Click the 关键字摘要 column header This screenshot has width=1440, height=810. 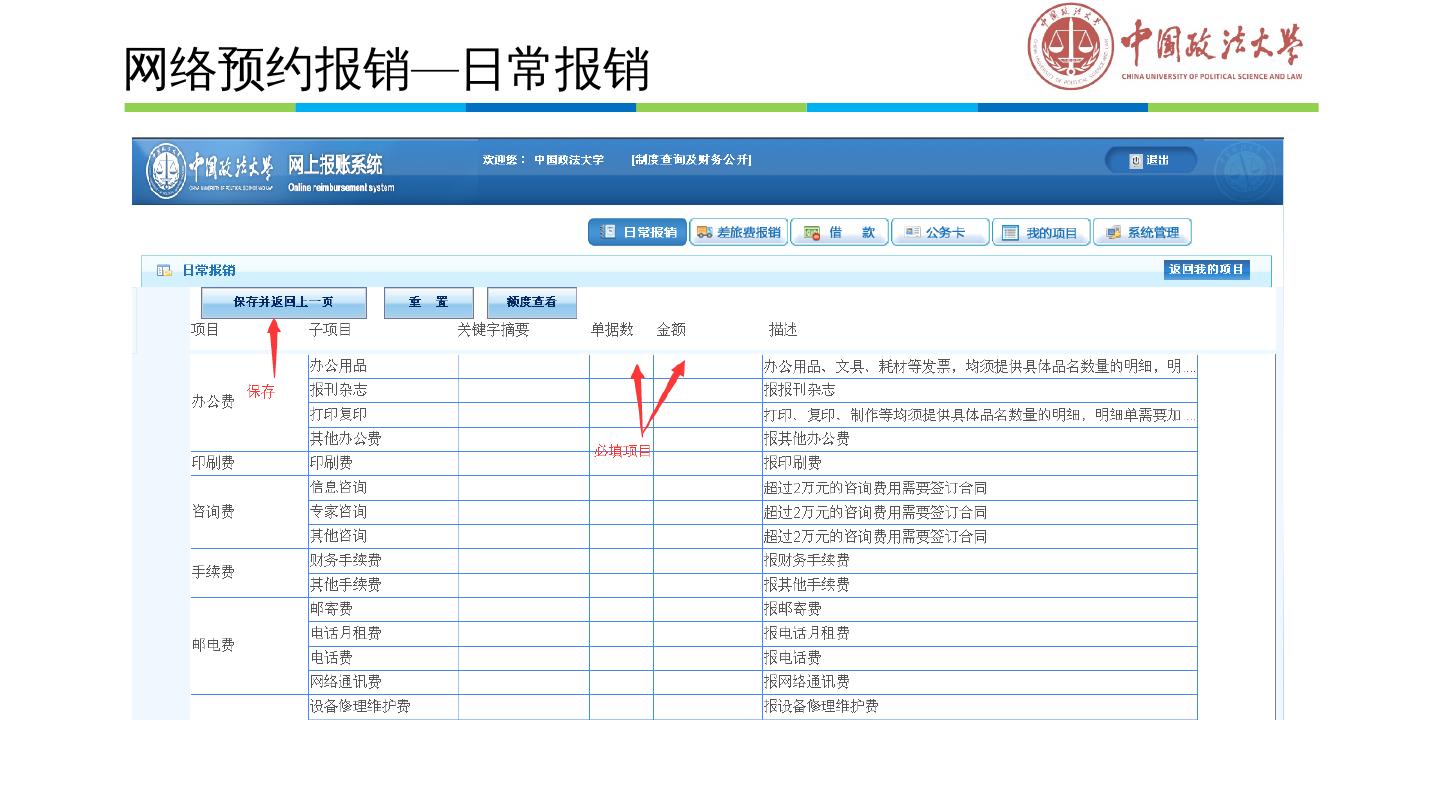(x=493, y=329)
